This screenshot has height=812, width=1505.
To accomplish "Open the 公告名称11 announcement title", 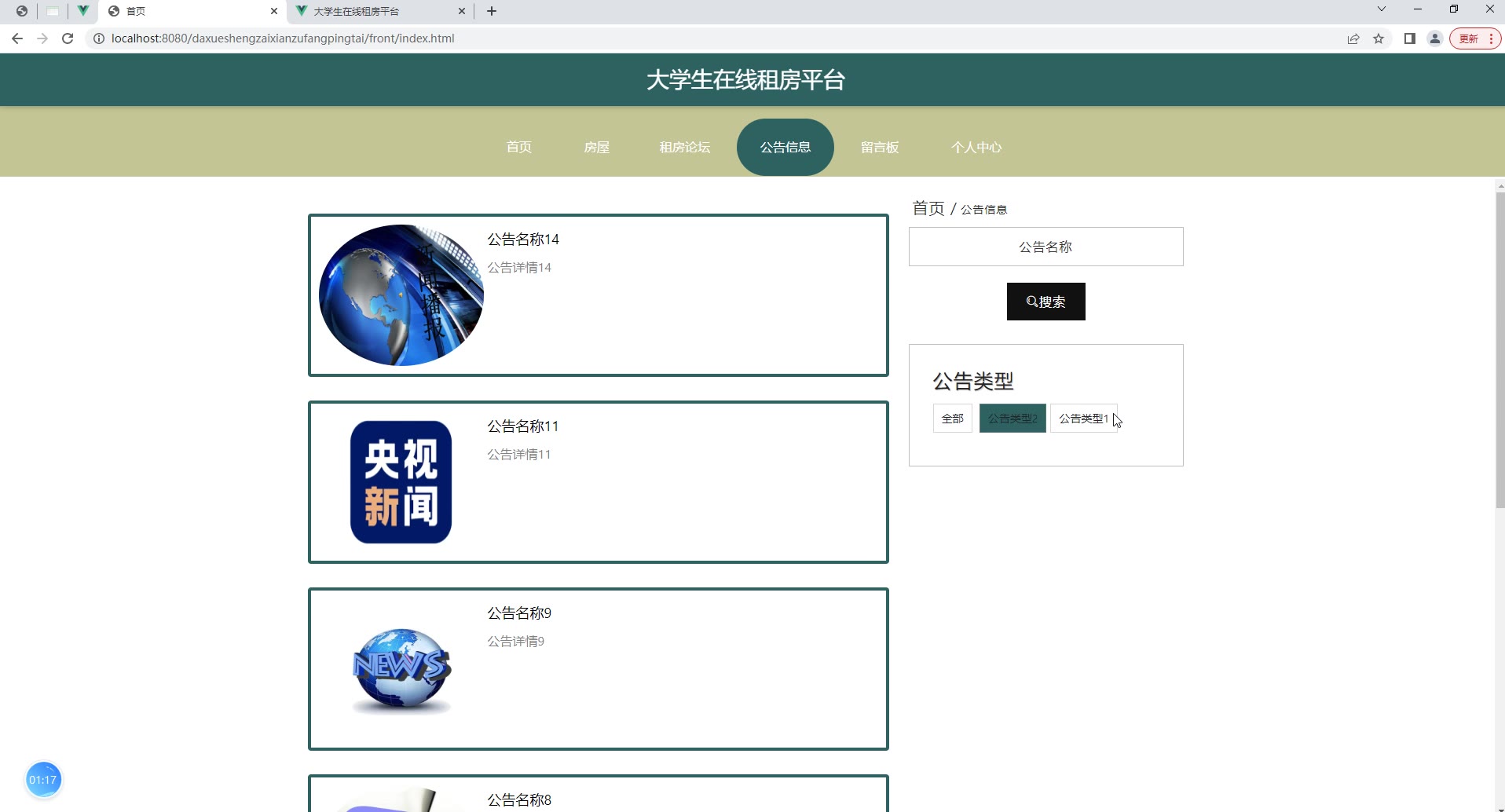I will click(x=523, y=426).
